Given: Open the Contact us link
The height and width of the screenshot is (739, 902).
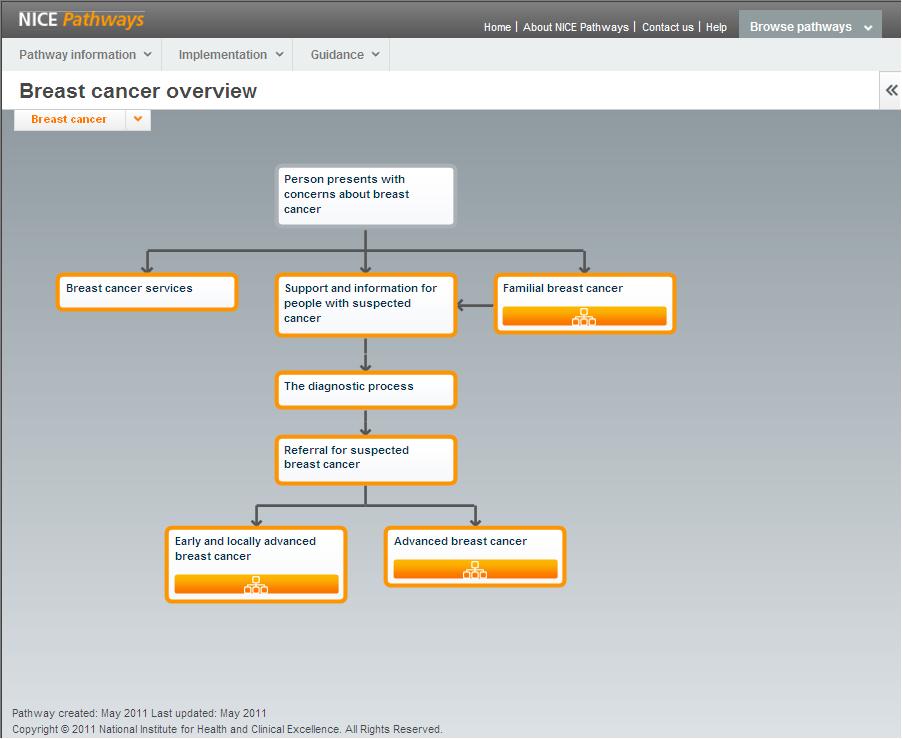Looking at the screenshot, I should (667, 27).
